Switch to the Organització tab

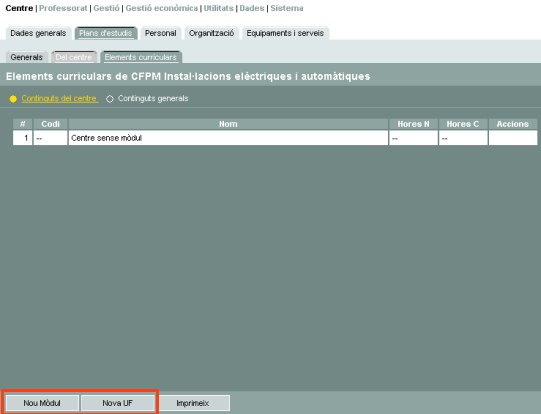coord(212,33)
